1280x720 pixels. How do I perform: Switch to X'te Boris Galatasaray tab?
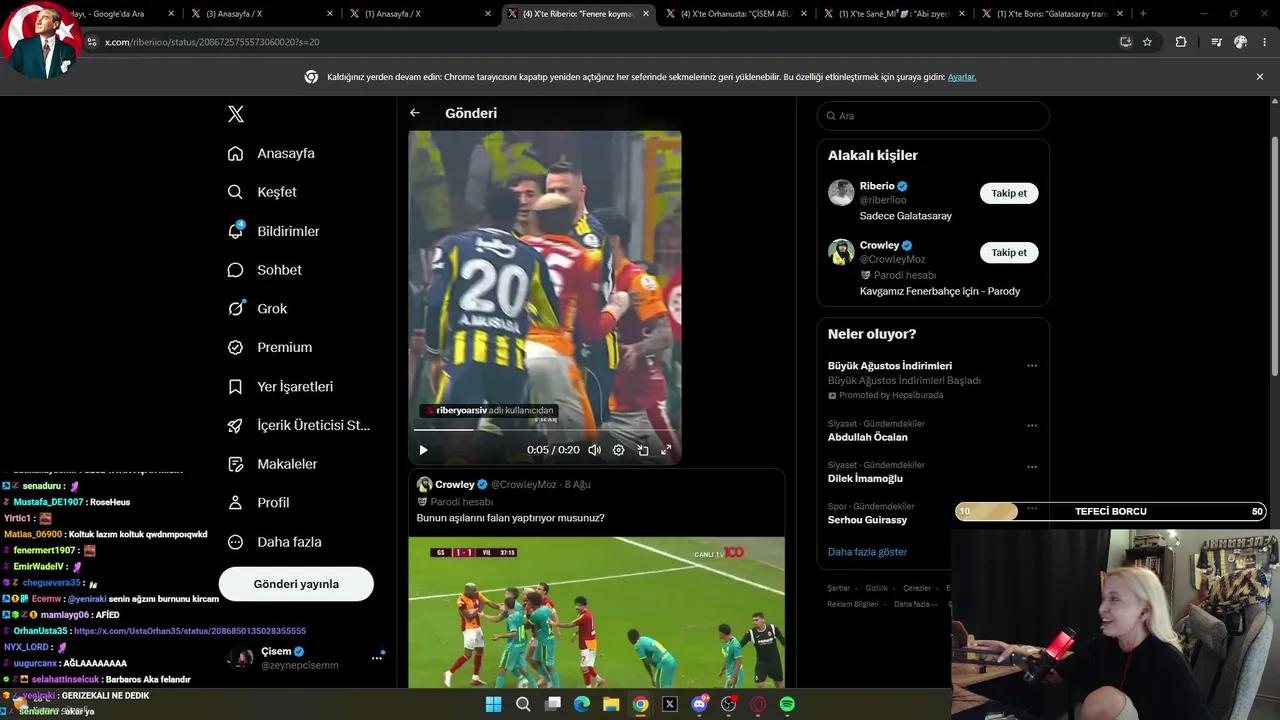coord(1052,14)
